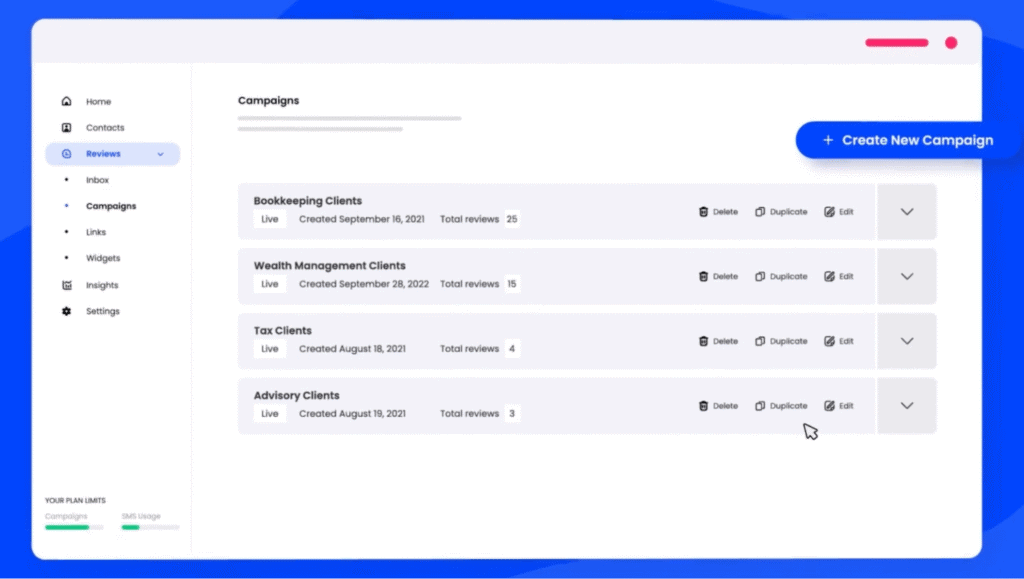1024x579 pixels.
Task: Click the Create New Campaign button
Action: tap(908, 141)
